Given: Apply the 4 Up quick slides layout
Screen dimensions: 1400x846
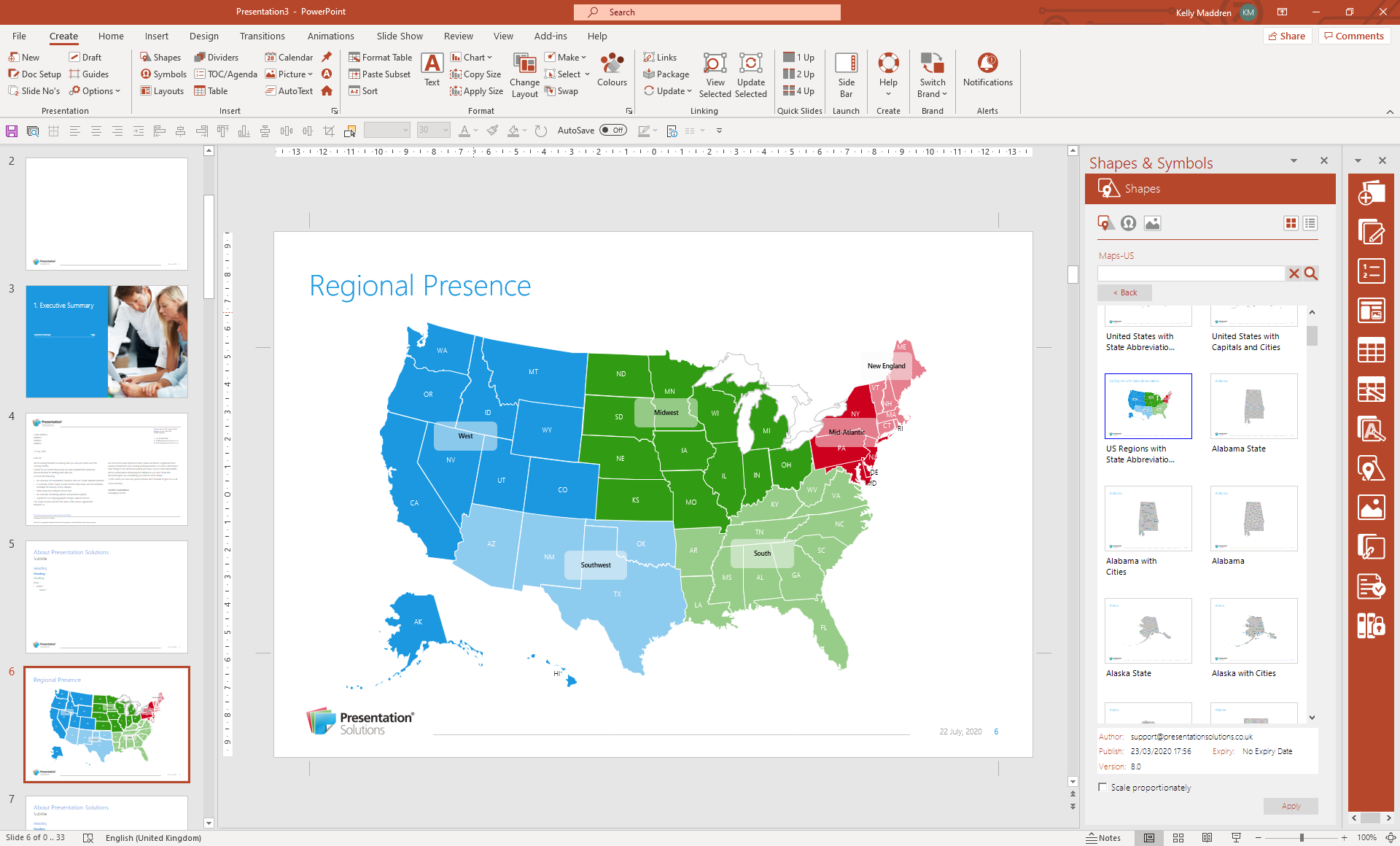Looking at the screenshot, I should [798, 90].
